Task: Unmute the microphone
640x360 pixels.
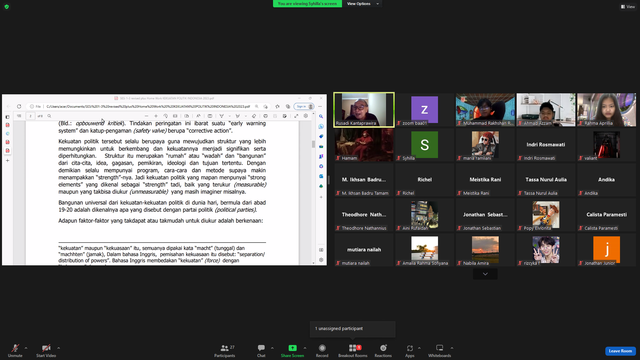Action: click(x=15, y=350)
